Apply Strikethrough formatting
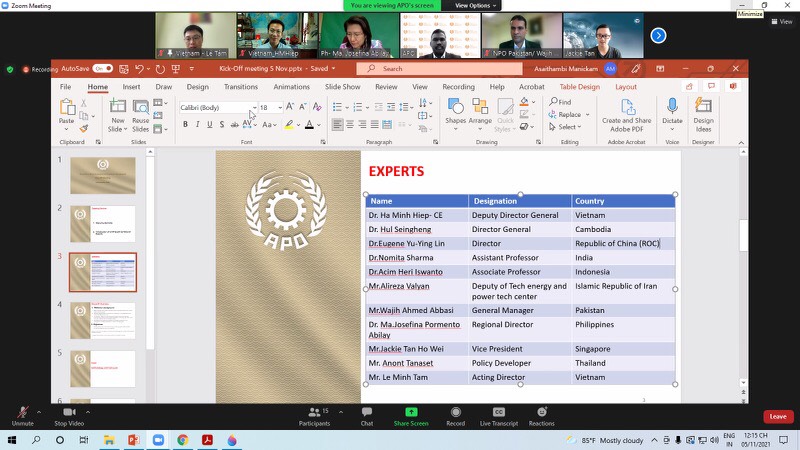This screenshot has height=450, width=800. coord(234,124)
